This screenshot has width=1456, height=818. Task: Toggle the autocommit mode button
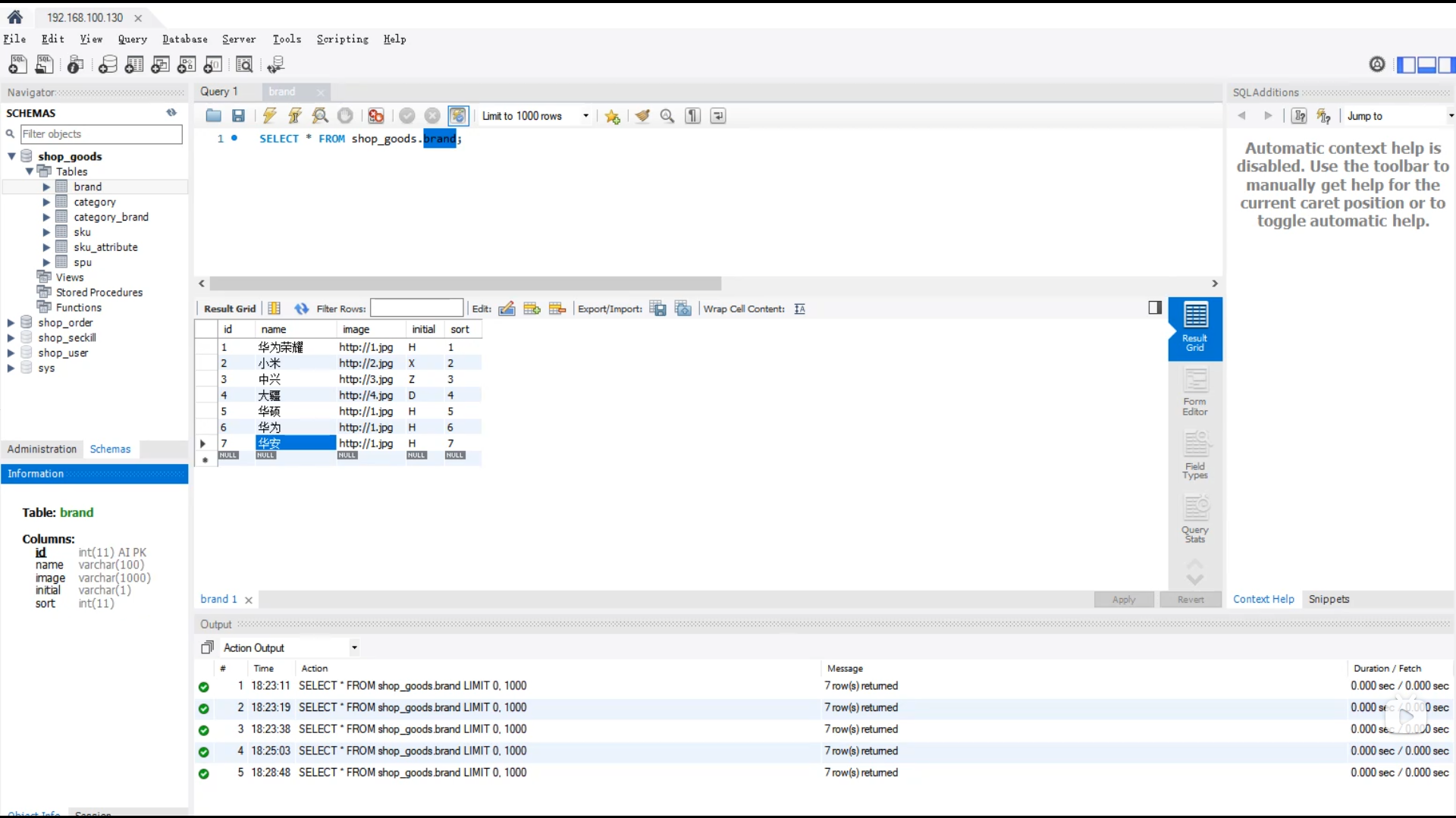pos(458,116)
